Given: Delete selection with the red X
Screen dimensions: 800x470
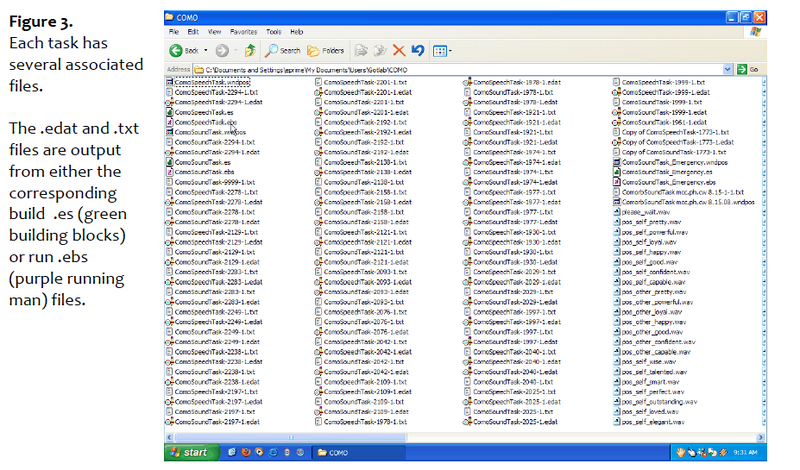Looking at the screenshot, I should tap(399, 51).
